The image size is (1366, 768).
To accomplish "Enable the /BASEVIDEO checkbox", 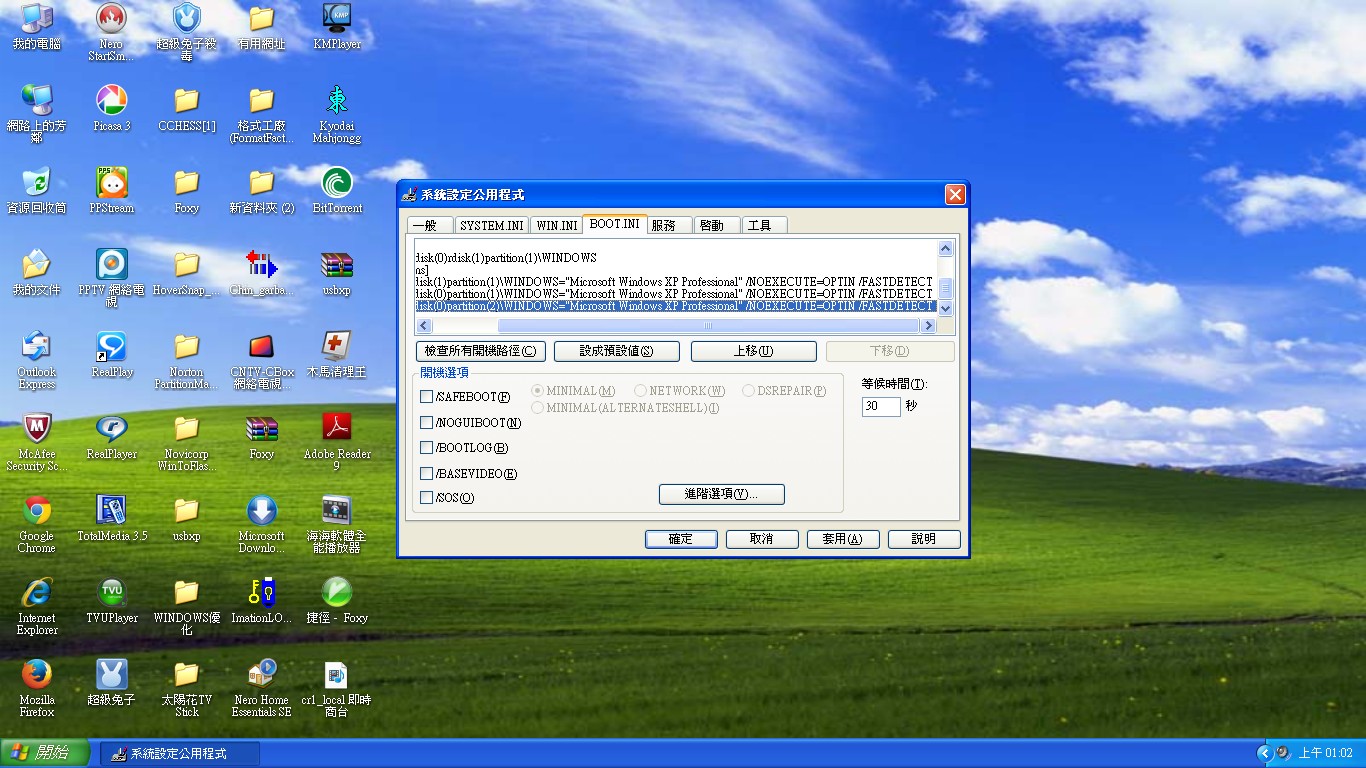I will 427,473.
